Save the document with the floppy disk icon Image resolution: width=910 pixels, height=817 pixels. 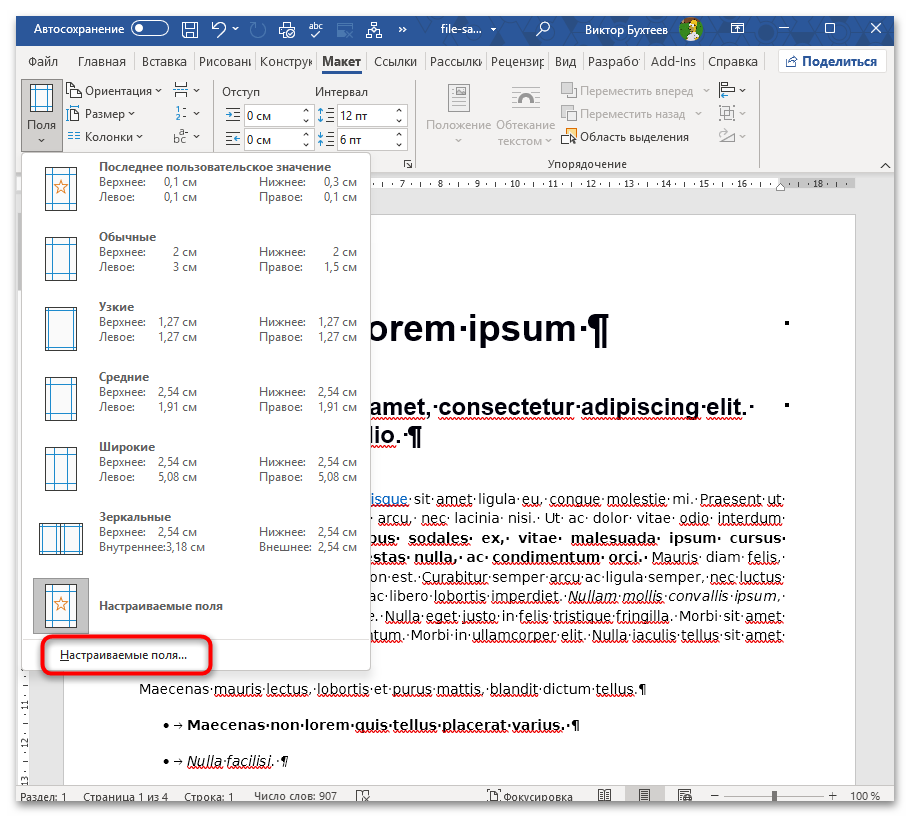(190, 29)
